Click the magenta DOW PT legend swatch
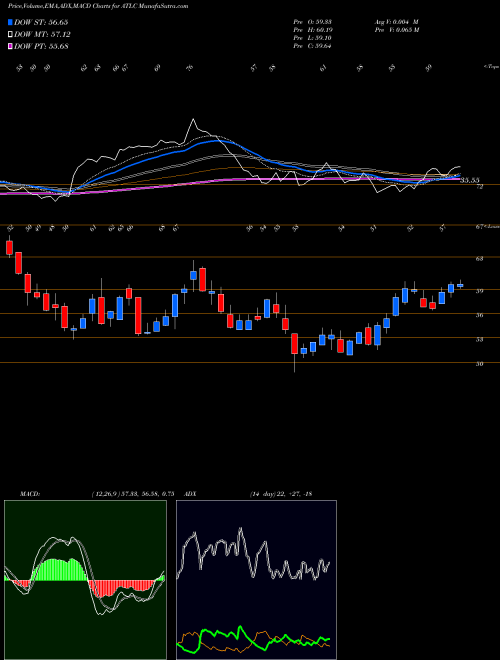 (x=10, y=46)
